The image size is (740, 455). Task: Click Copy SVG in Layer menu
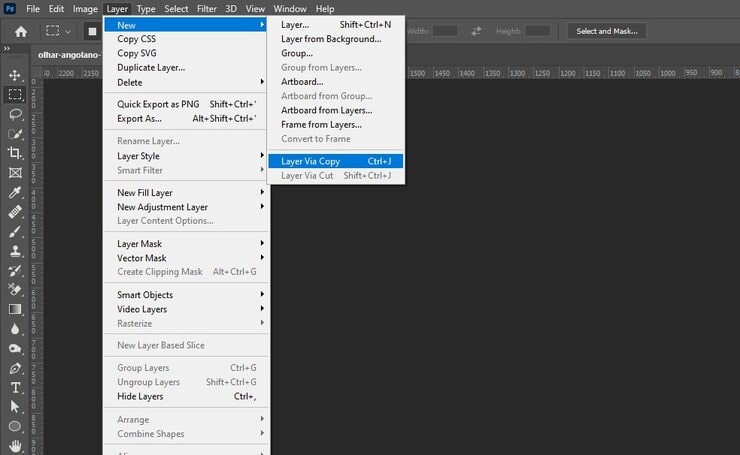coord(186,53)
